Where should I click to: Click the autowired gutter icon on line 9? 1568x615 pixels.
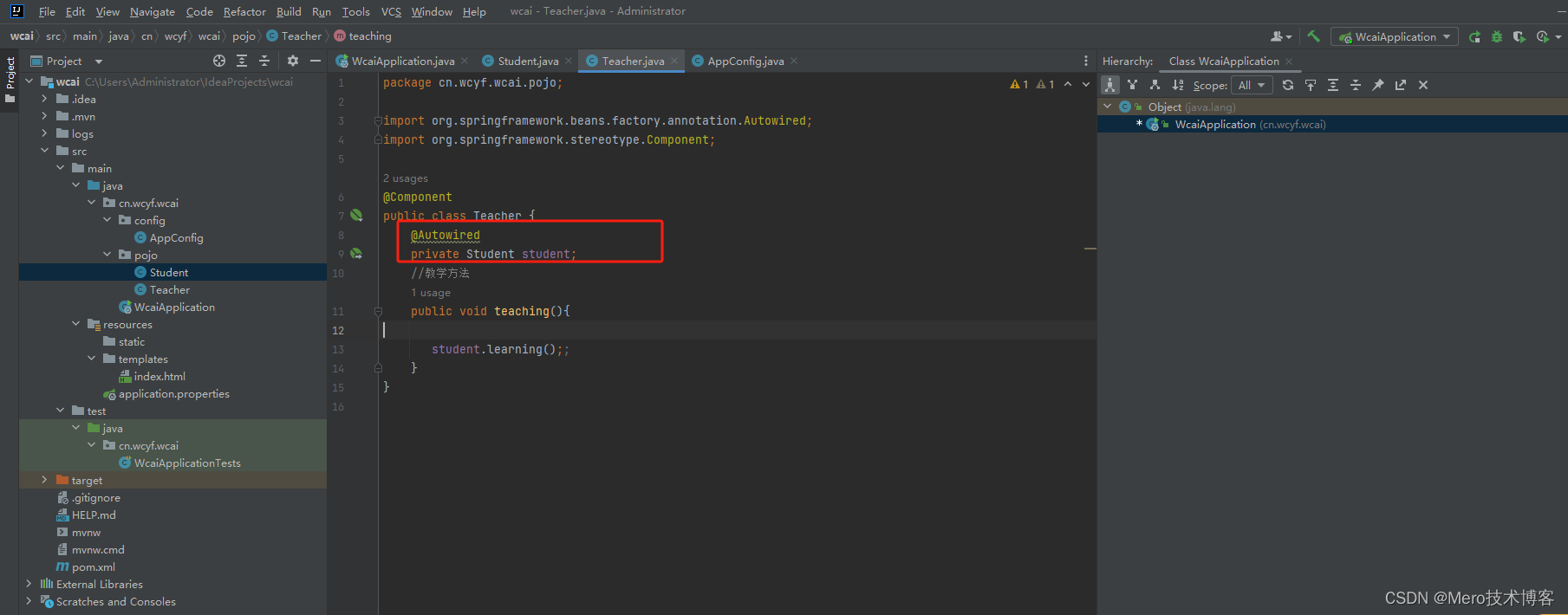click(x=356, y=254)
